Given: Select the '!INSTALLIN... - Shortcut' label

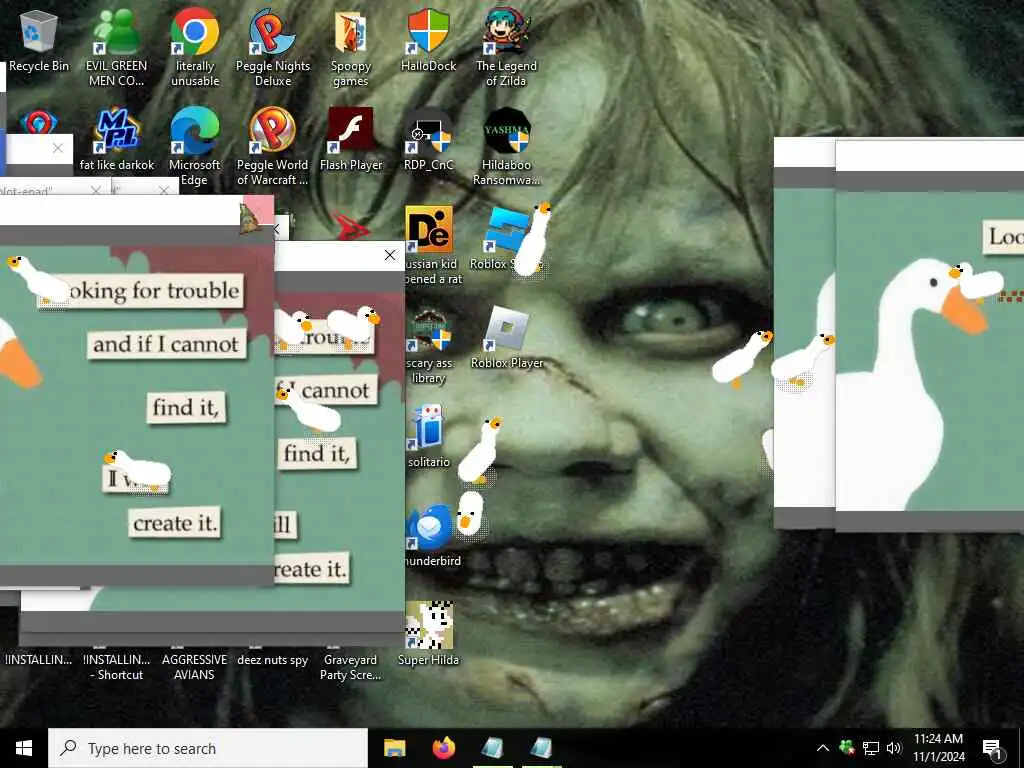Looking at the screenshot, I should coord(117,667).
